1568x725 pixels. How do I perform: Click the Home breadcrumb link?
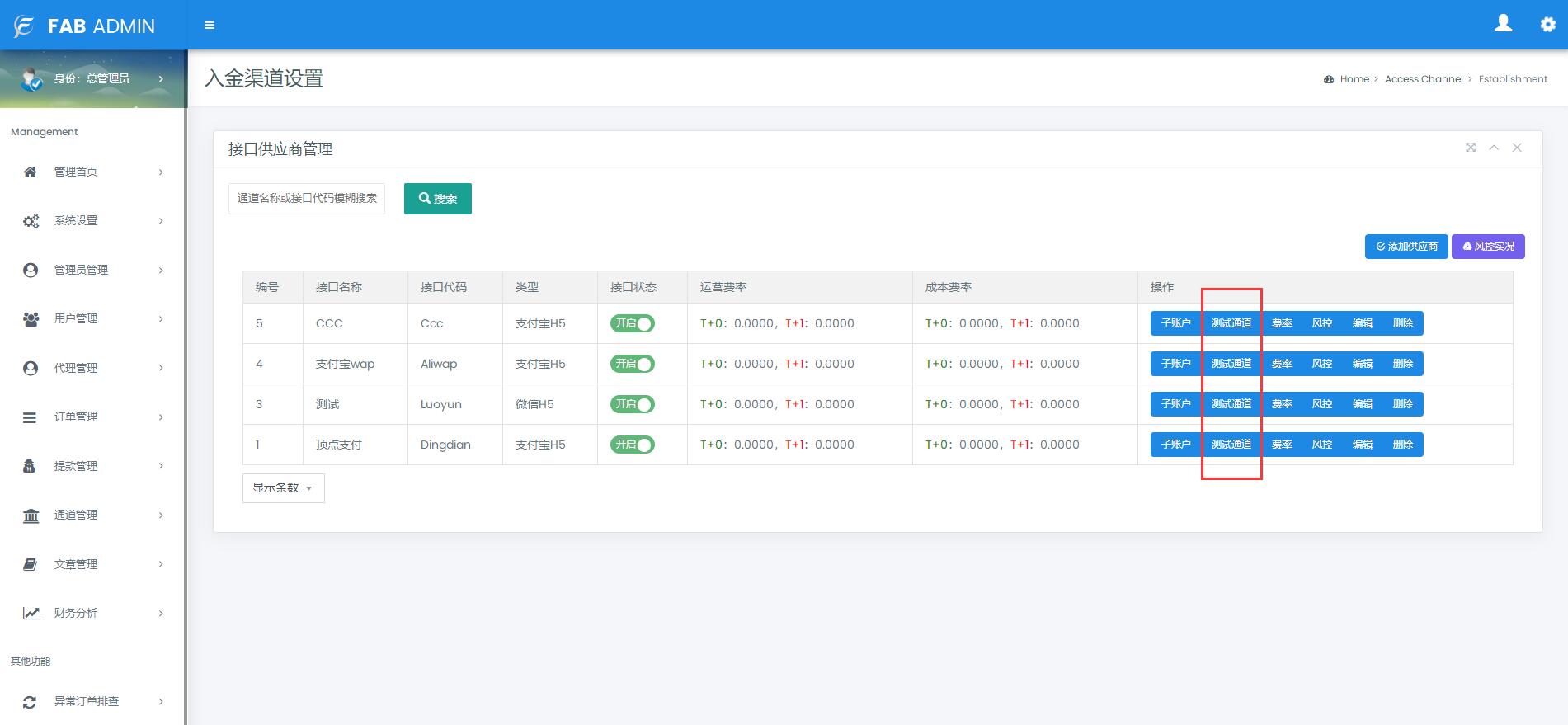click(x=1354, y=79)
